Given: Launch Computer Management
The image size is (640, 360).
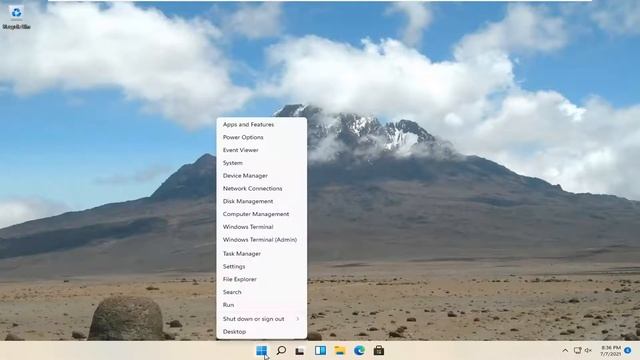Looking at the screenshot, I should 262,214.
